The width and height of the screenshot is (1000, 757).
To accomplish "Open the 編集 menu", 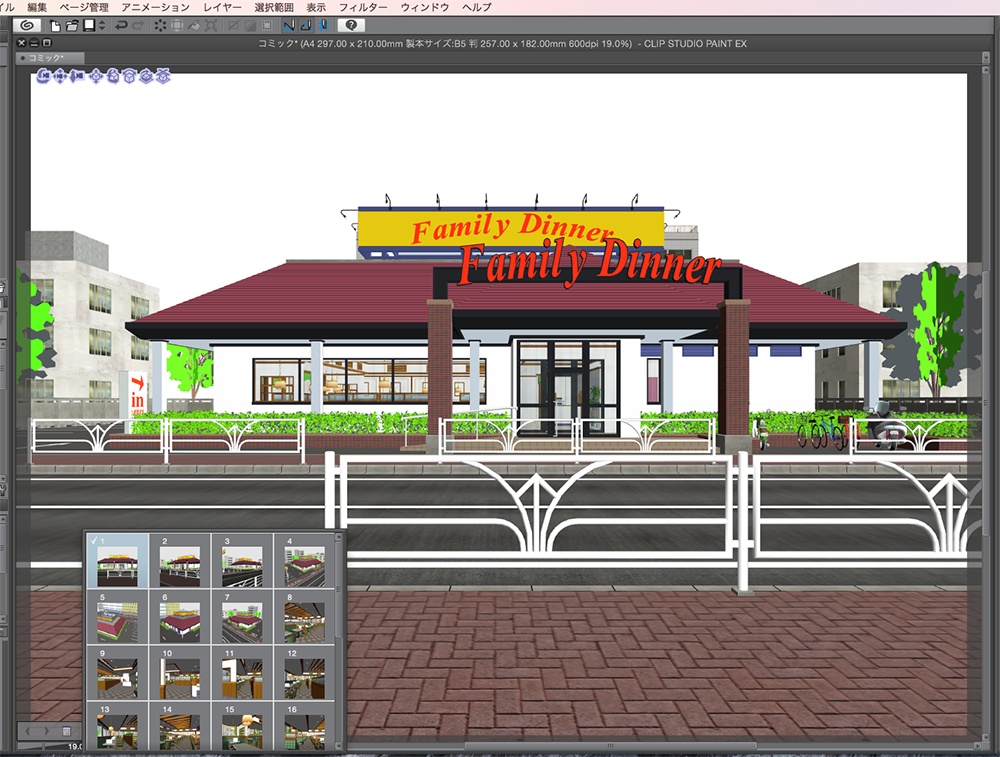I will point(37,7).
